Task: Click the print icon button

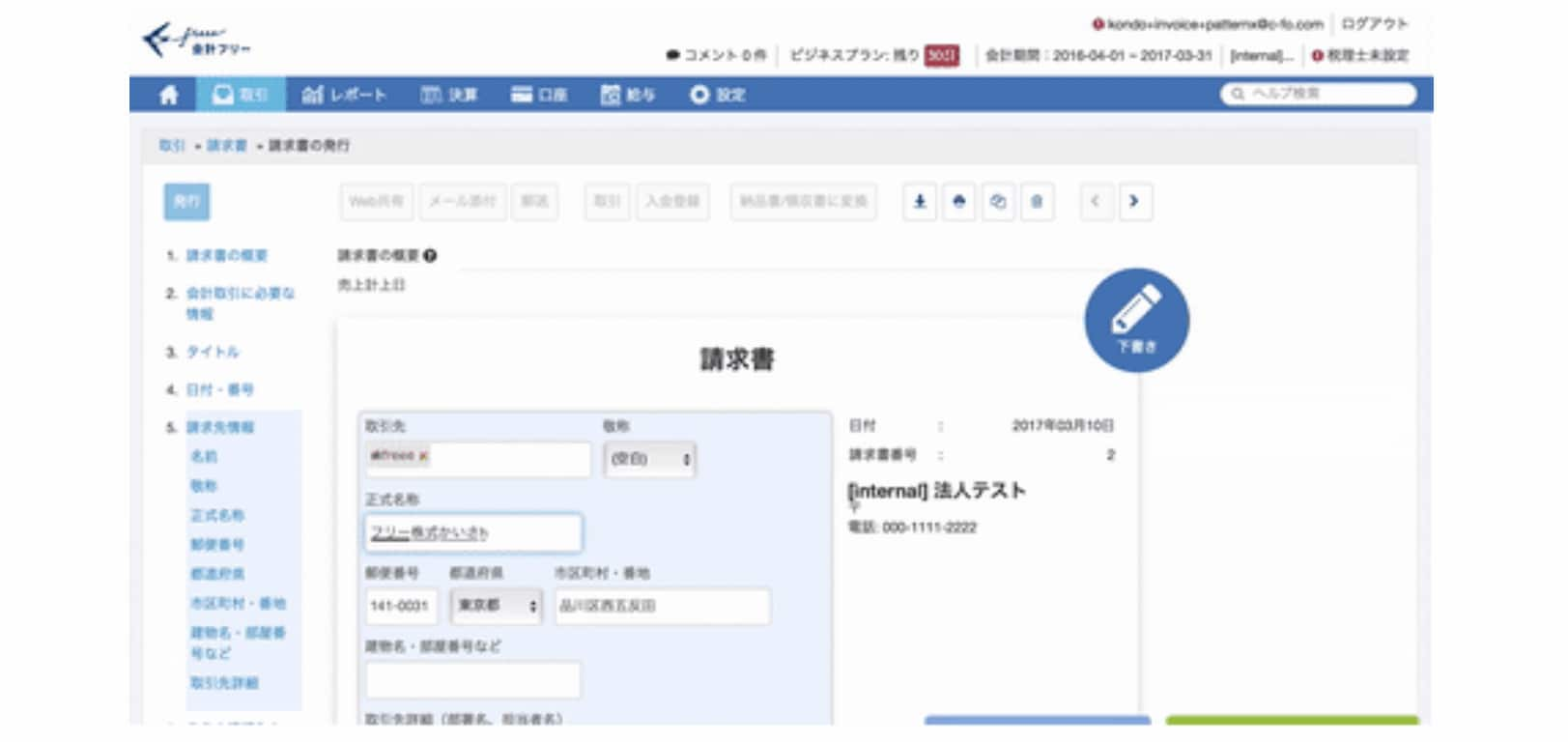Action: pyautogui.click(x=959, y=201)
